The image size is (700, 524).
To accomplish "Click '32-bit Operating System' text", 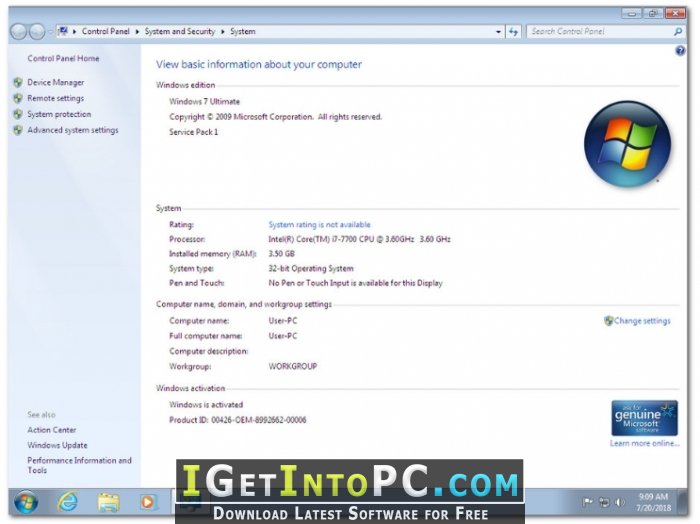I will [x=311, y=268].
